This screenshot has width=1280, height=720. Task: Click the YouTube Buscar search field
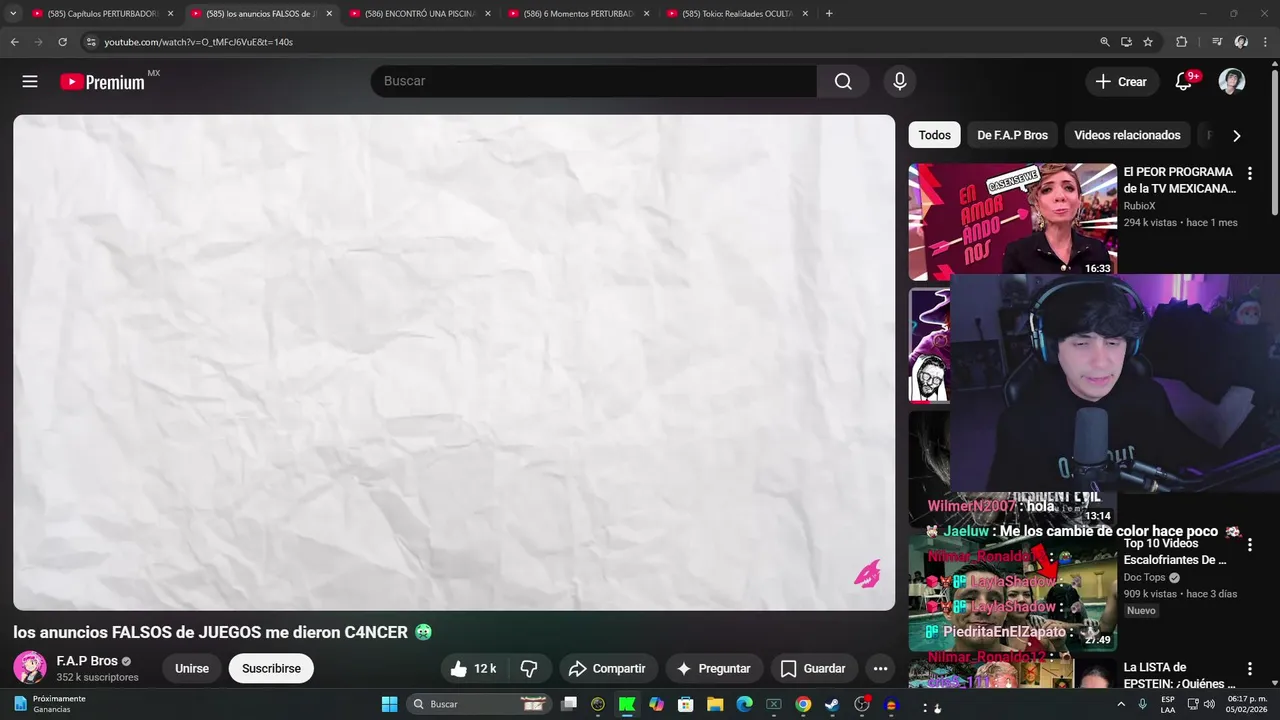594,82
